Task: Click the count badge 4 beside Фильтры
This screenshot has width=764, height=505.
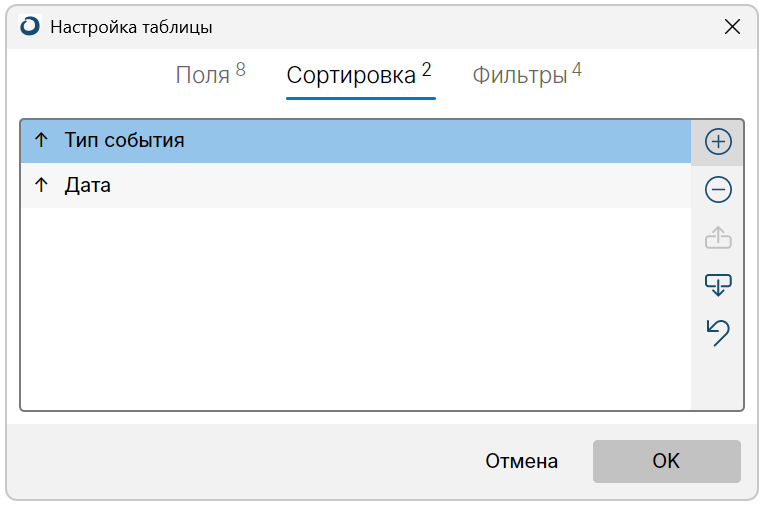Action: click(577, 69)
